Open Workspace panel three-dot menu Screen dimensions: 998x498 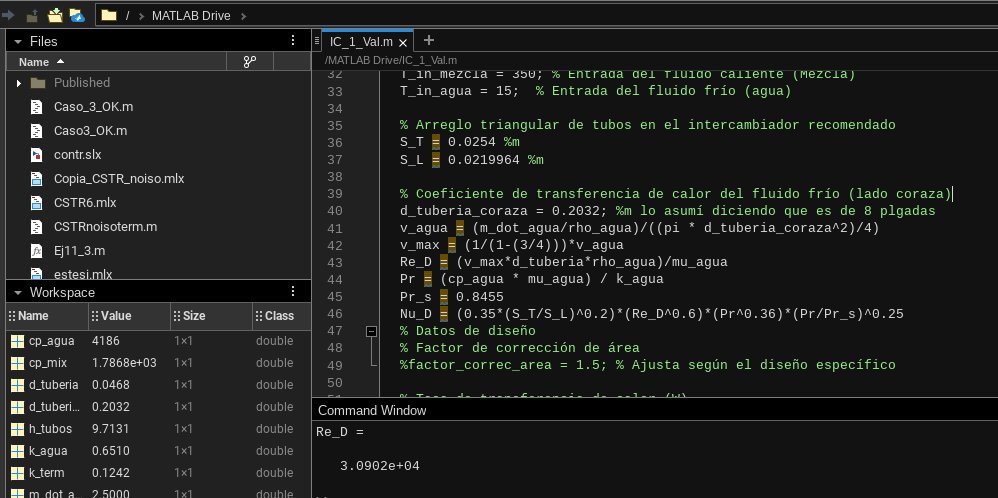pos(293,292)
